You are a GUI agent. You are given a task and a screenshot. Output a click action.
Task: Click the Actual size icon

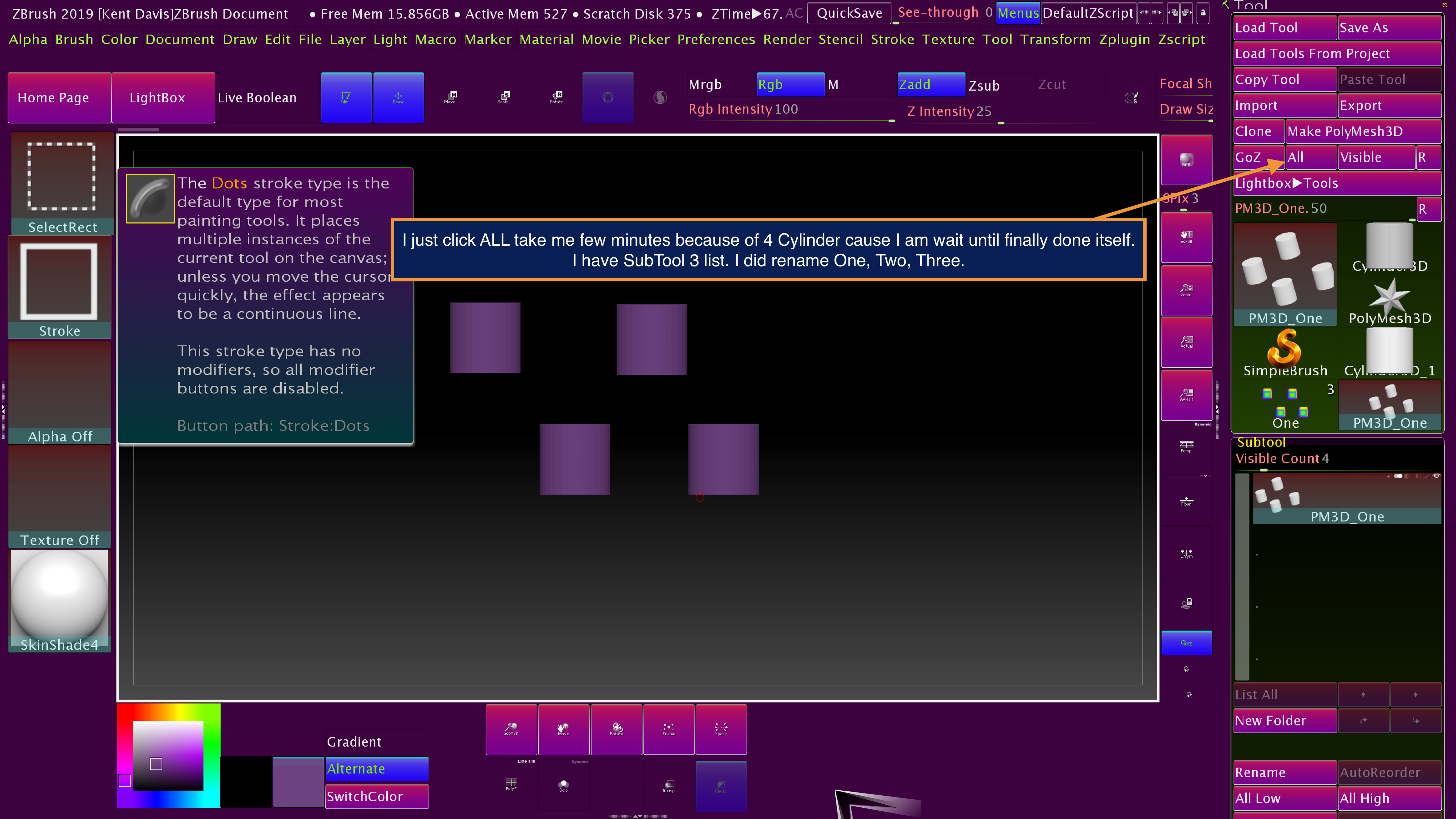[1186, 342]
